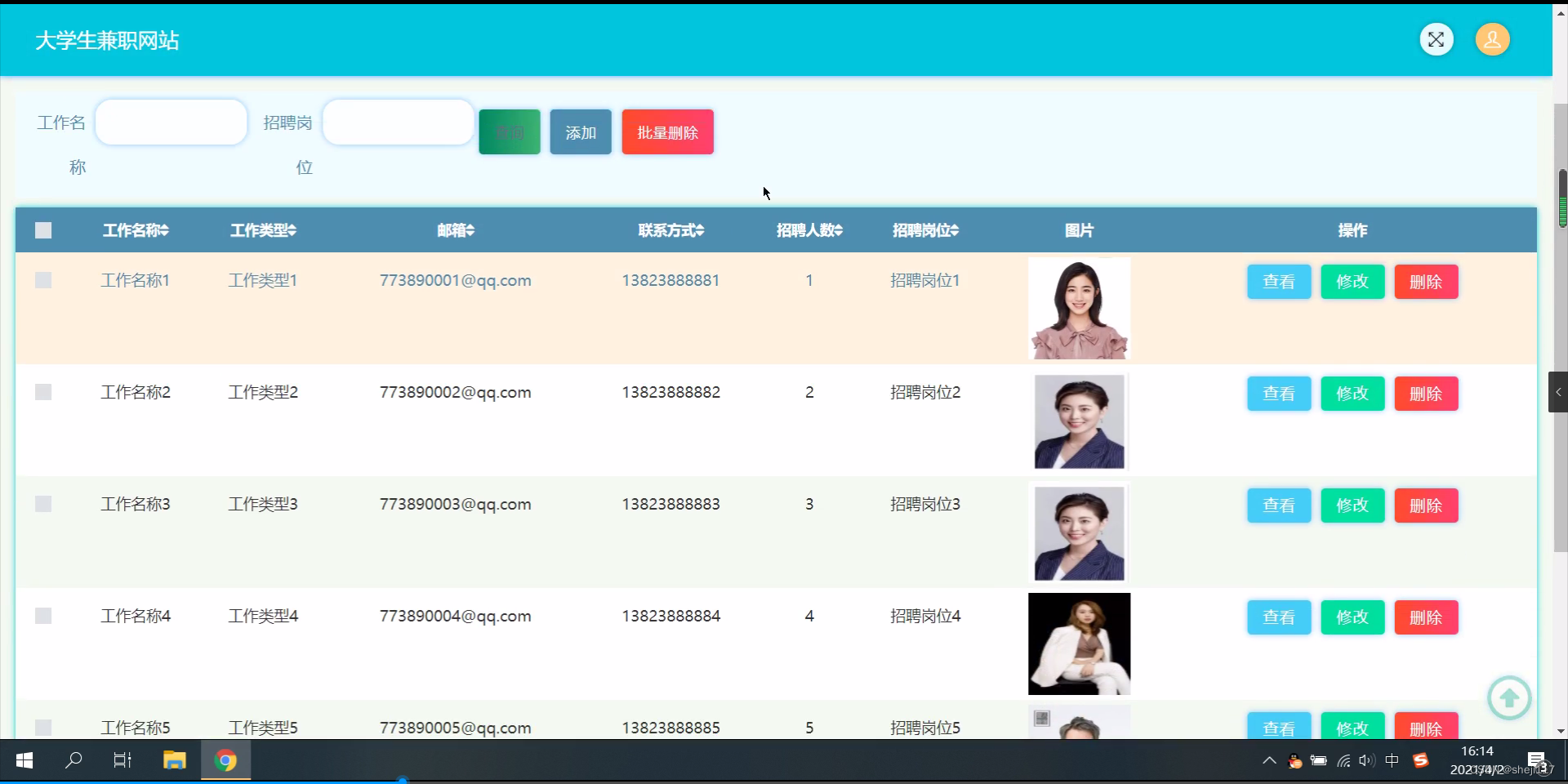Click 查看 for 工作名称4
Screen dimensions: 1568x784
pos(1279,617)
